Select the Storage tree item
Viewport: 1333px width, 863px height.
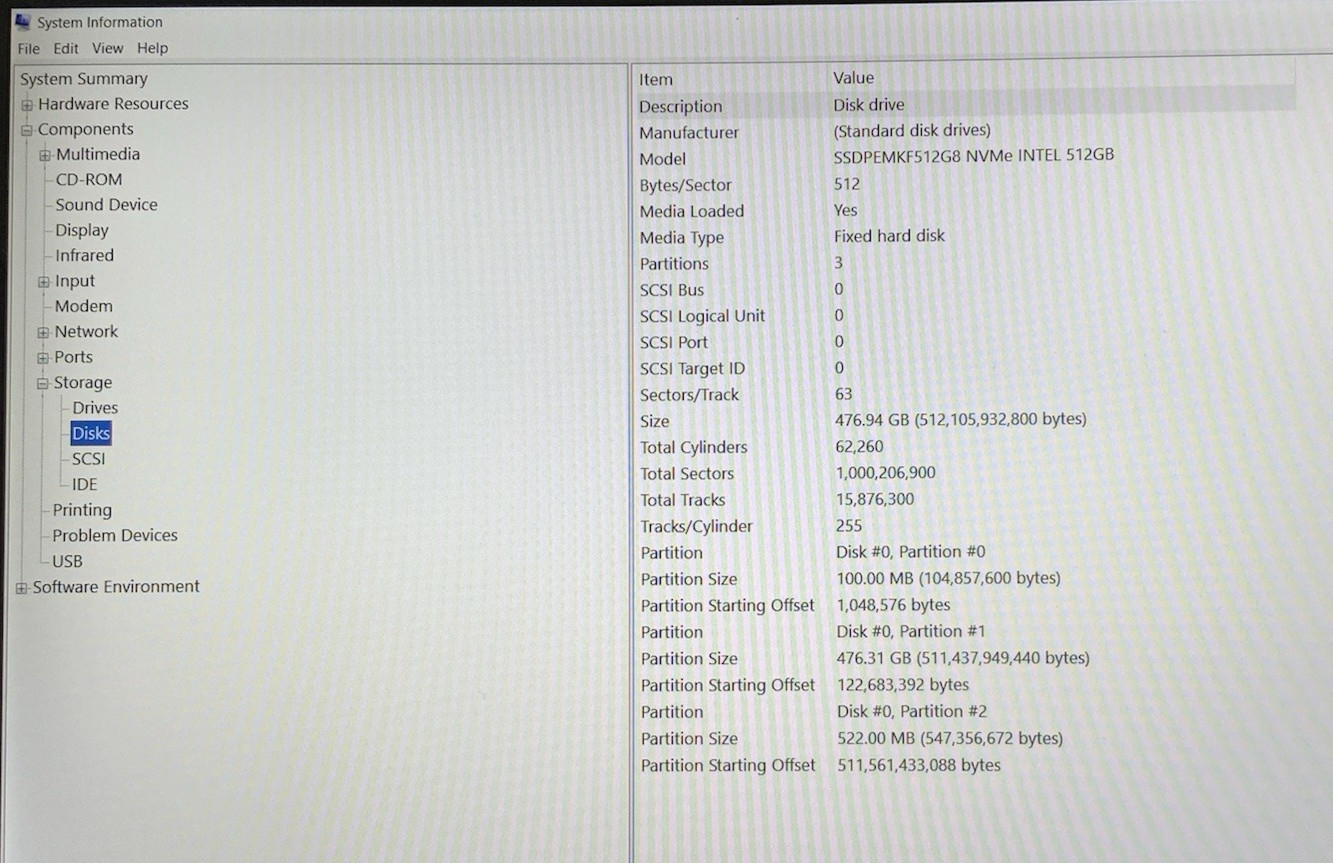click(x=83, y=383)
